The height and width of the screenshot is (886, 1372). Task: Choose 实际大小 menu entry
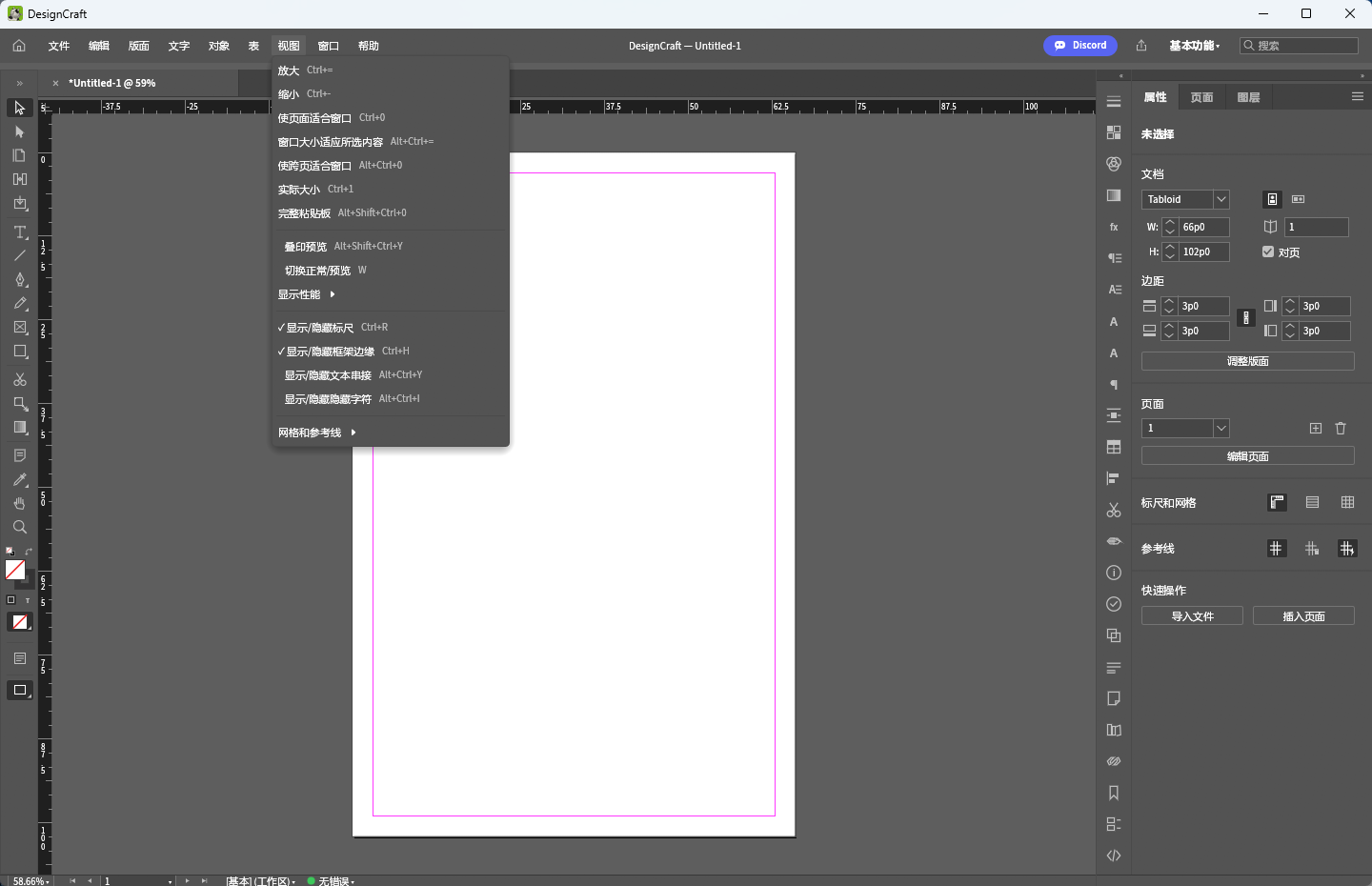(391, 189)
